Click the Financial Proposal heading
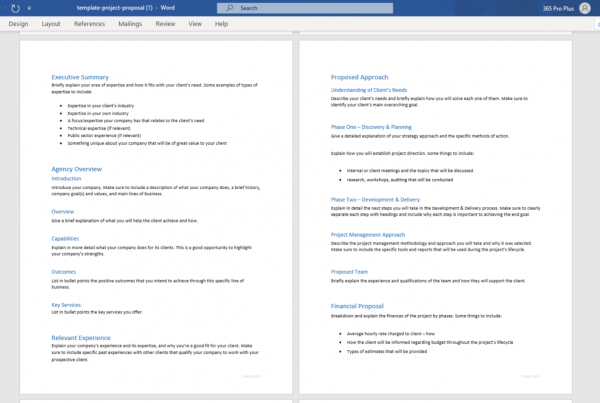The height and width of the screenshot is (403, 600). pyautogui.click(x=357, y=306)
